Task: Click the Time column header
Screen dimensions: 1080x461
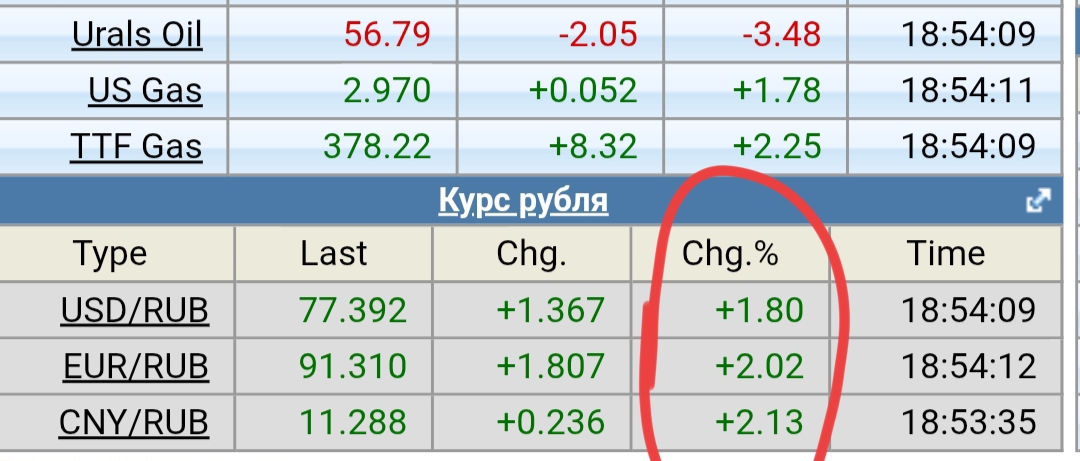Action: (946, 255)
